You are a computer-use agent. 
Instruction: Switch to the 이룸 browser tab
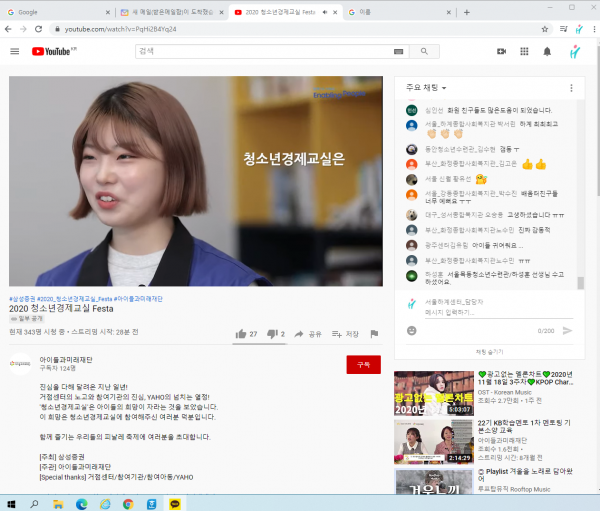pos(390,11)
